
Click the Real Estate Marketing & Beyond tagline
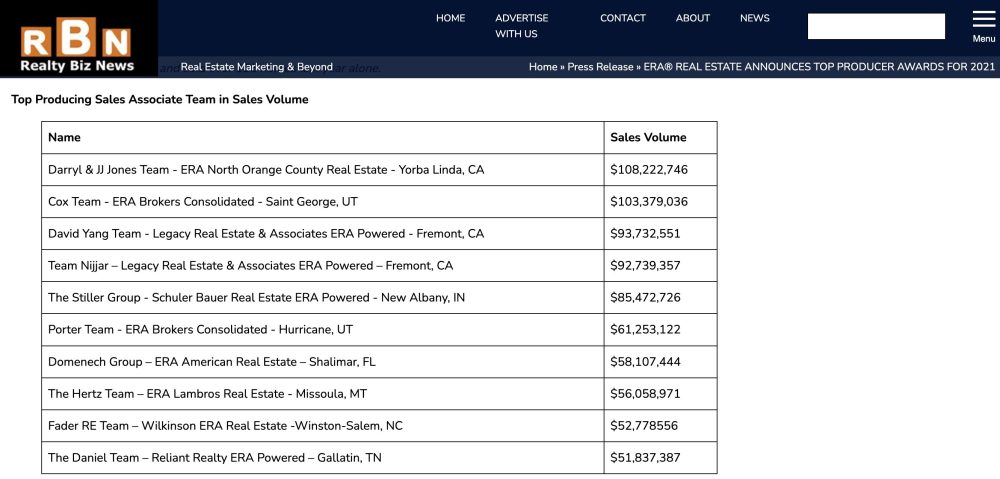click(257, 67)
